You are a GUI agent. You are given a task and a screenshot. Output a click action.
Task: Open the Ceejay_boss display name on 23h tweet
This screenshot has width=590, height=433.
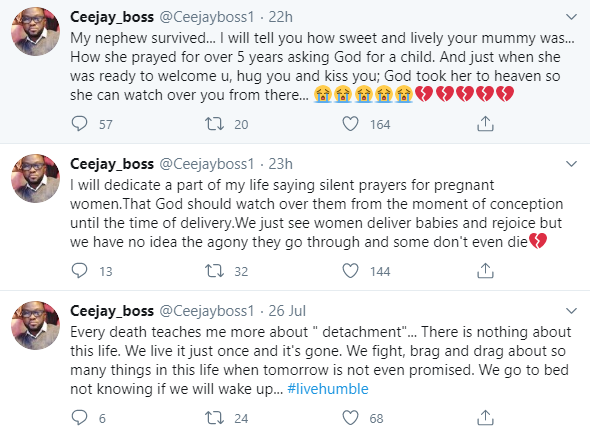coord(112,164)
